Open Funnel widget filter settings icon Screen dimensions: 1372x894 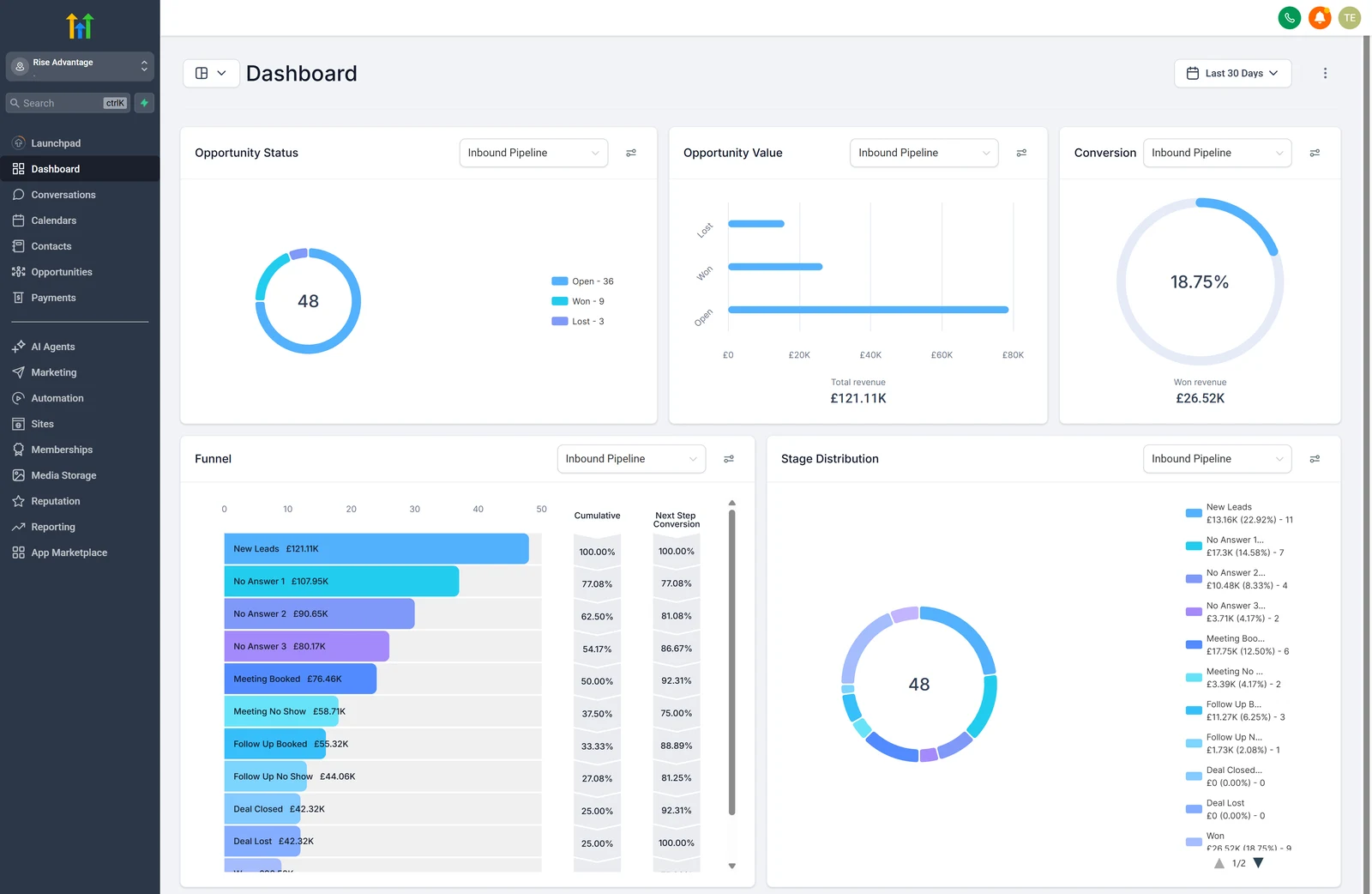point(729,459)
